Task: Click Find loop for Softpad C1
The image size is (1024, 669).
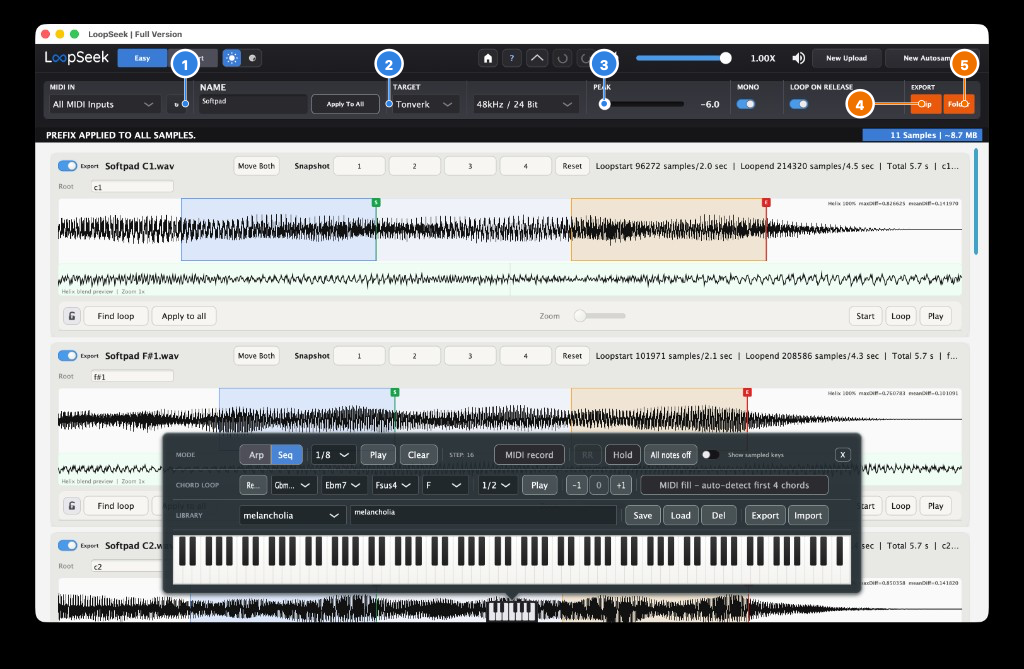Action: [116, 316]
